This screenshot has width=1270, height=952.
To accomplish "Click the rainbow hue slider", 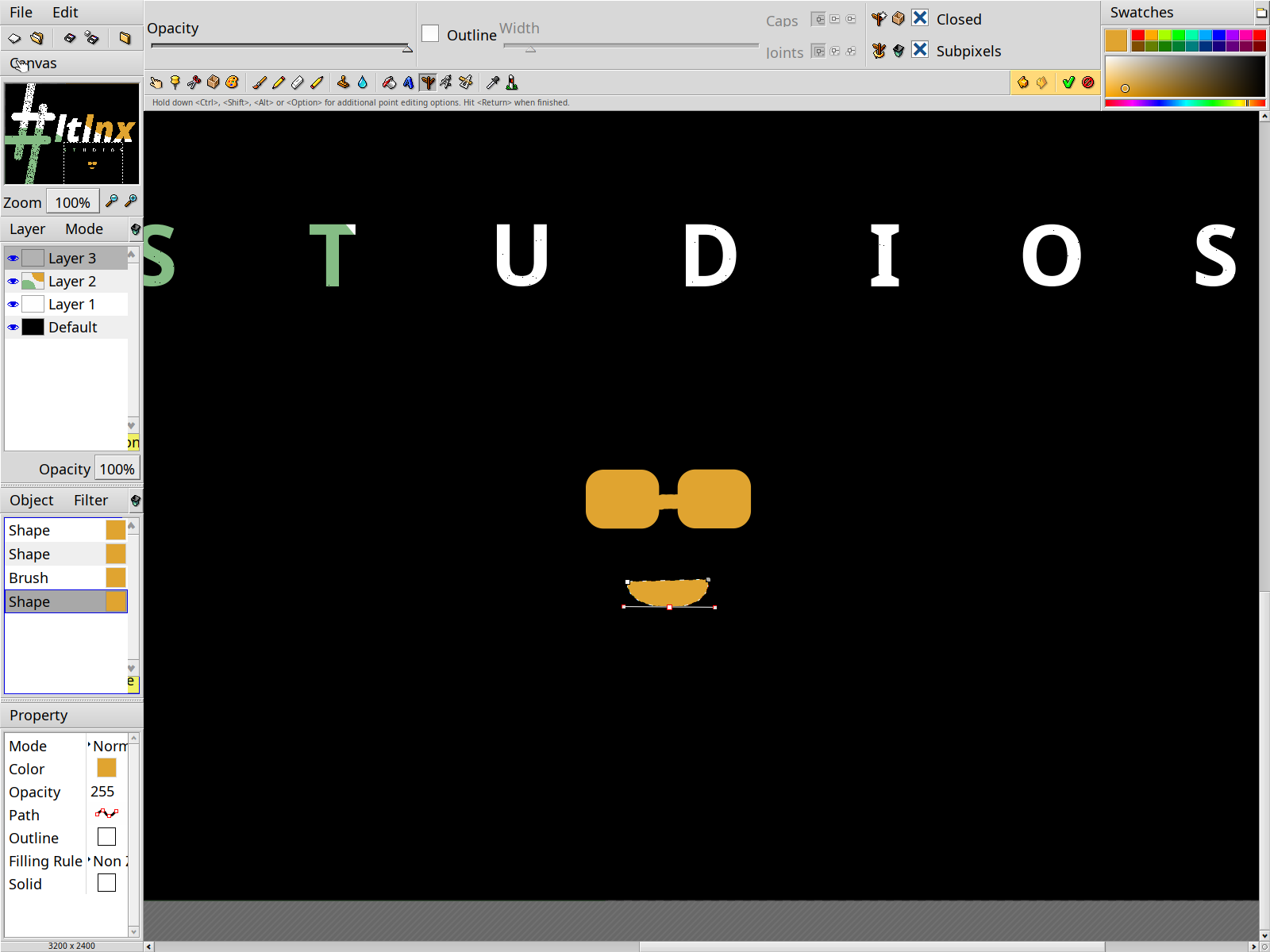I will coord(1185,102).
